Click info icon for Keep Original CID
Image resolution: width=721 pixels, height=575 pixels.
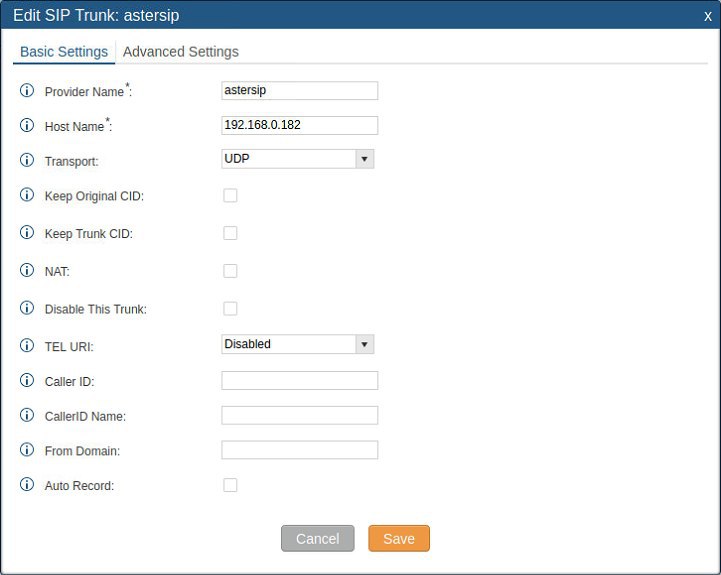(27, 195)
